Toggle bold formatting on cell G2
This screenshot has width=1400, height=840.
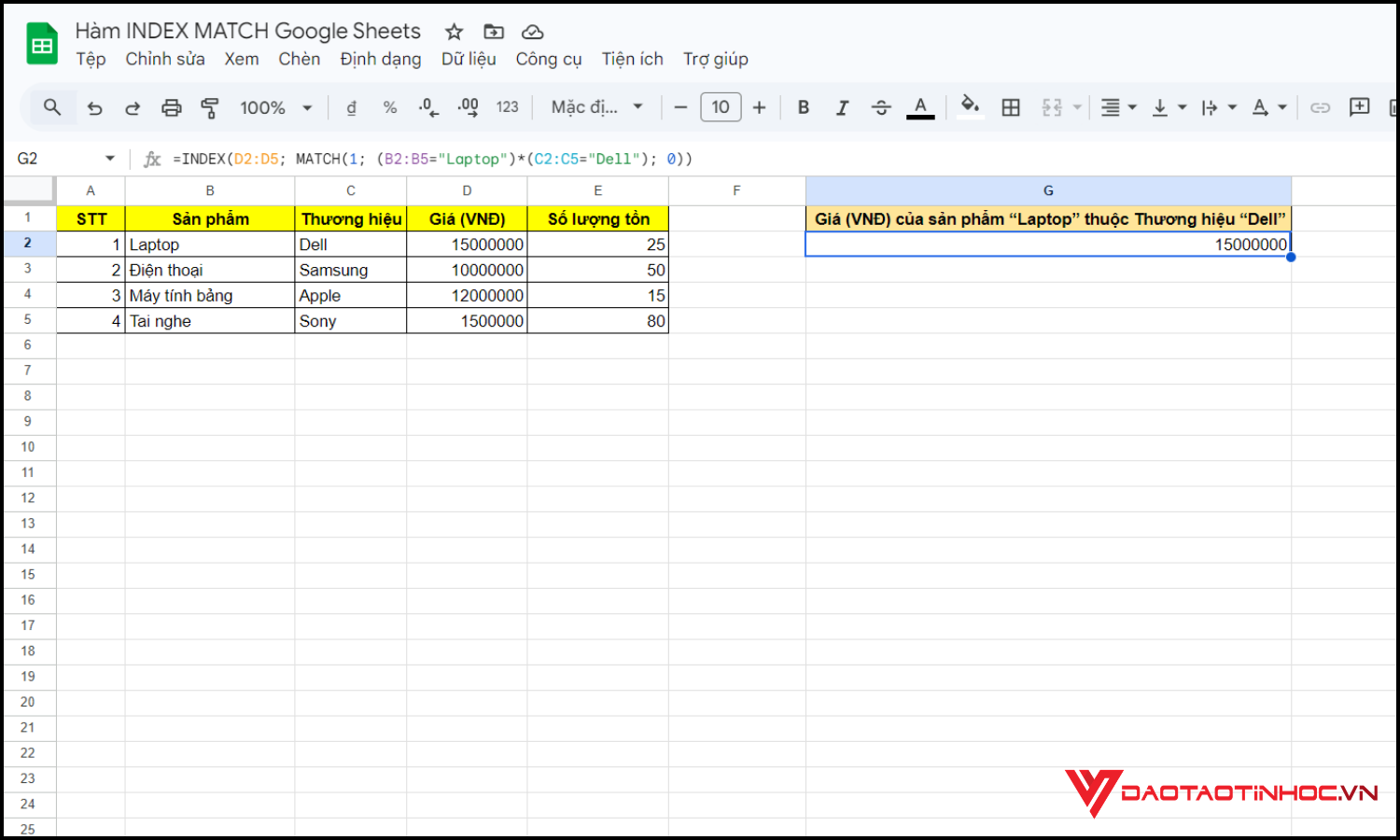[x=803, y=107]
